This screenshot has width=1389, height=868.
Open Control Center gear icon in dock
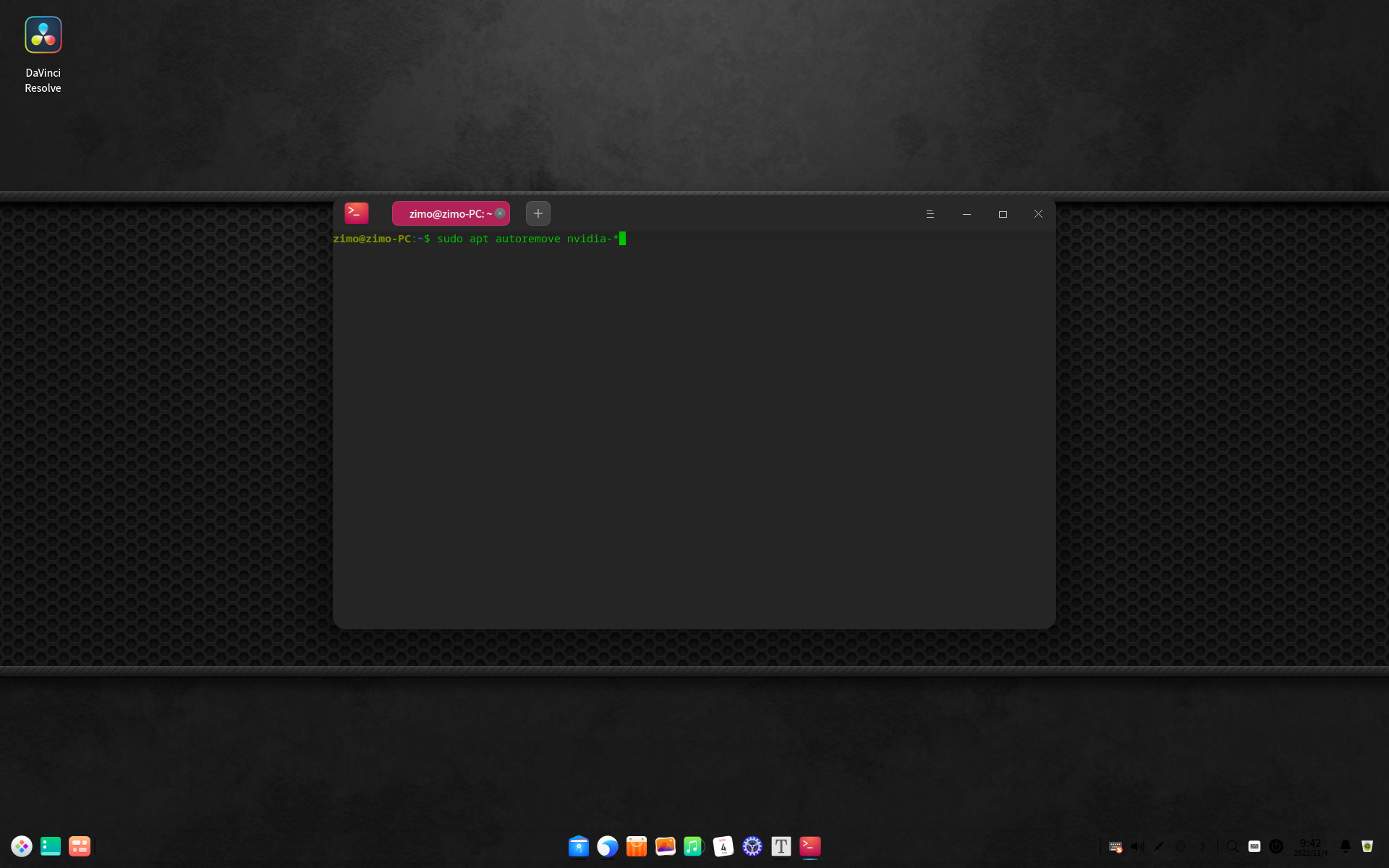[752, 846]
